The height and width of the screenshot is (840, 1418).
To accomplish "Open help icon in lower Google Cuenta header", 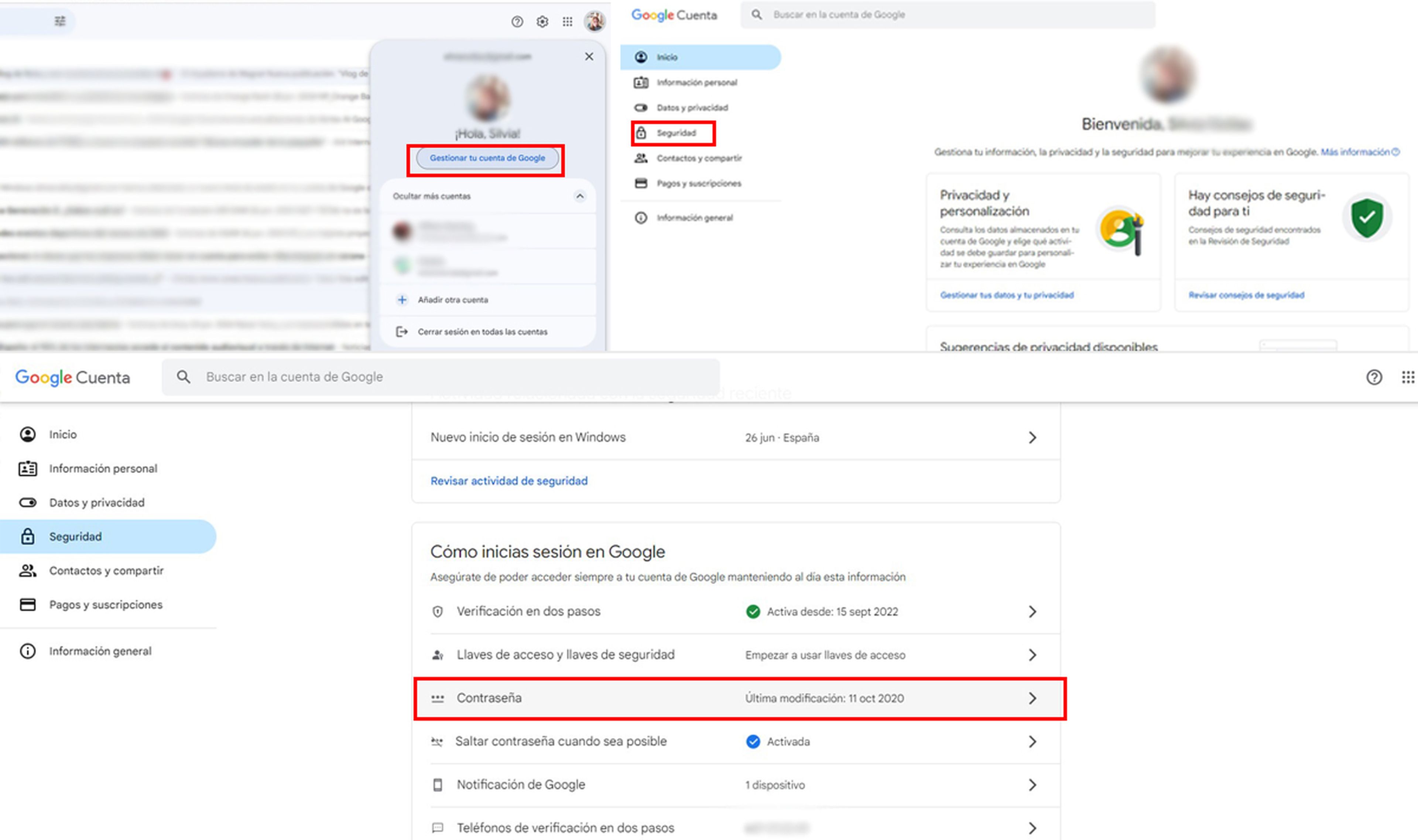I will point(1374,378).
